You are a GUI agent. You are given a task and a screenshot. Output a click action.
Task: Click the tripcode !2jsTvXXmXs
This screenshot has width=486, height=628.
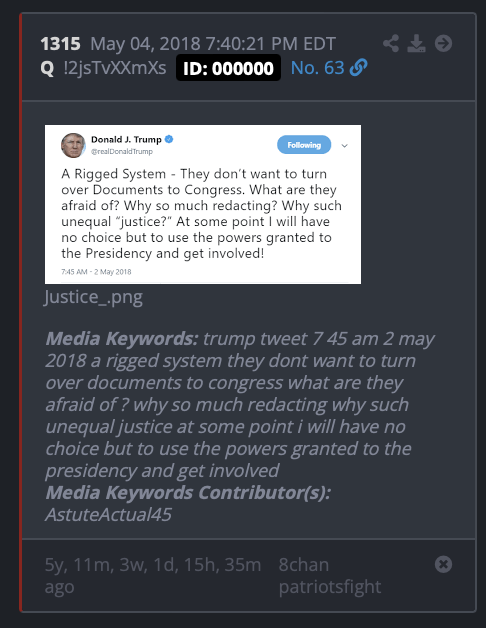click(115, 68)
